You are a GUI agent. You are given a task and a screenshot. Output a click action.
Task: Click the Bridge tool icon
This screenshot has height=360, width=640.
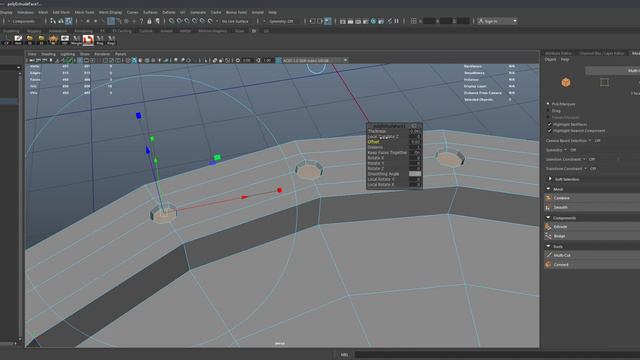548,236
